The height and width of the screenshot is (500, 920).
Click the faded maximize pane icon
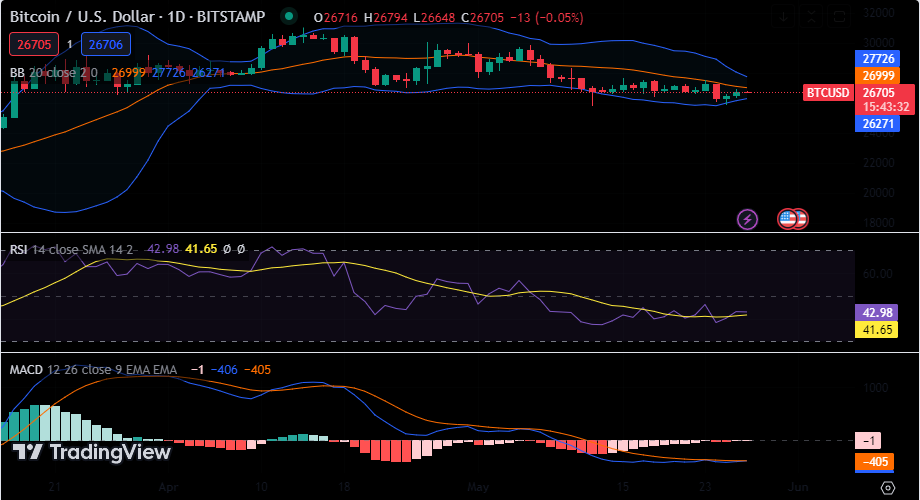839,17
